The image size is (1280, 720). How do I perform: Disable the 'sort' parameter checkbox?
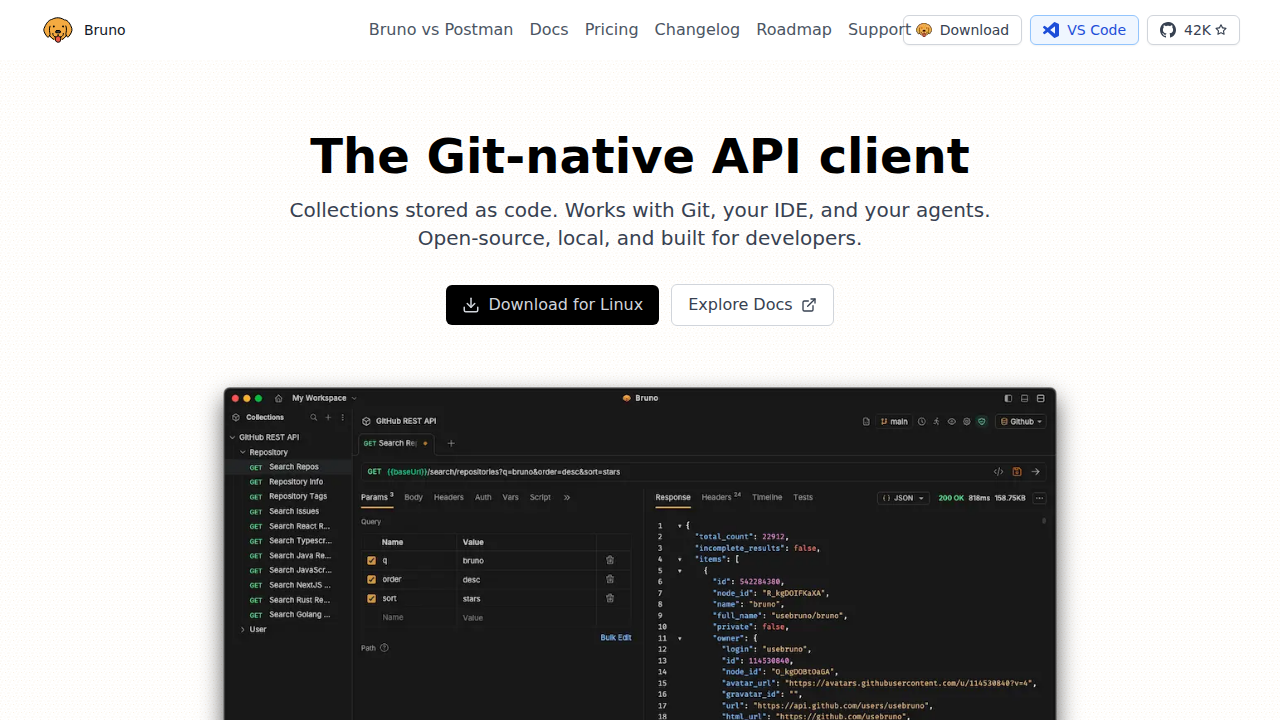point(371,598)
